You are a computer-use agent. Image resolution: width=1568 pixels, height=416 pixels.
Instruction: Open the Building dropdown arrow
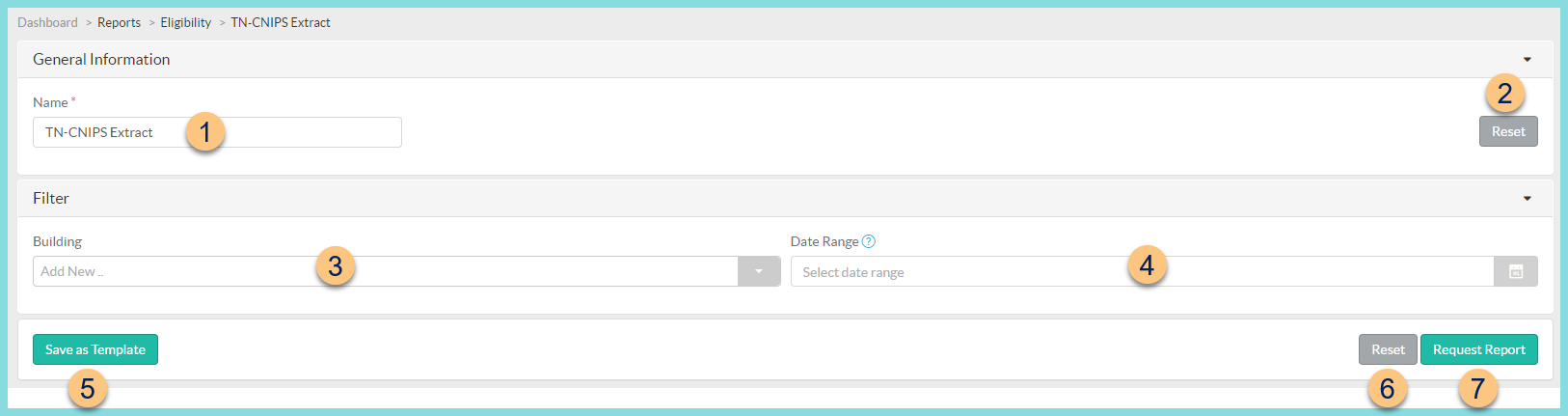tap(759, 271)
